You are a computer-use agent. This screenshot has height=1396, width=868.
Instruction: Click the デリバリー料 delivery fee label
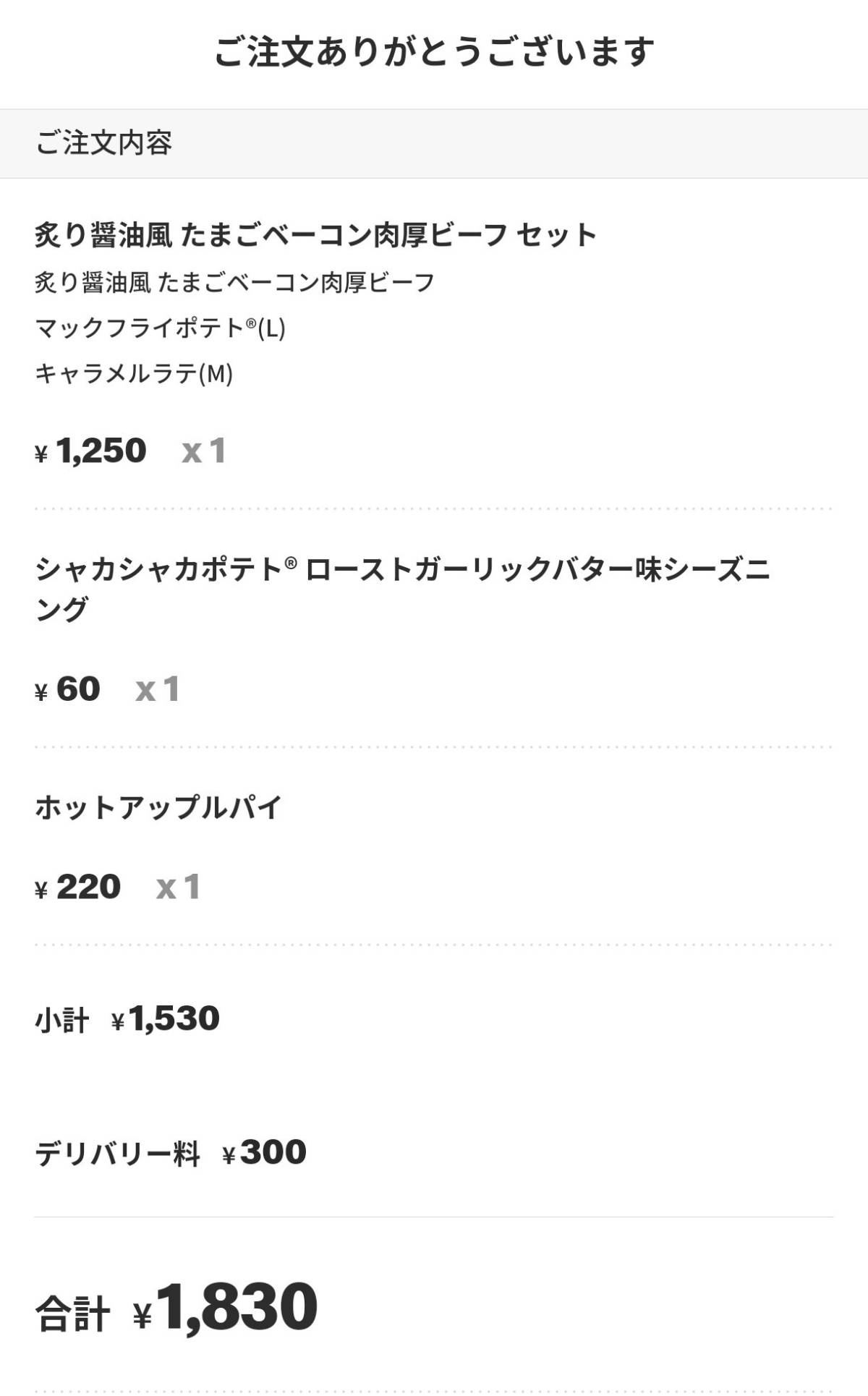117,1154
